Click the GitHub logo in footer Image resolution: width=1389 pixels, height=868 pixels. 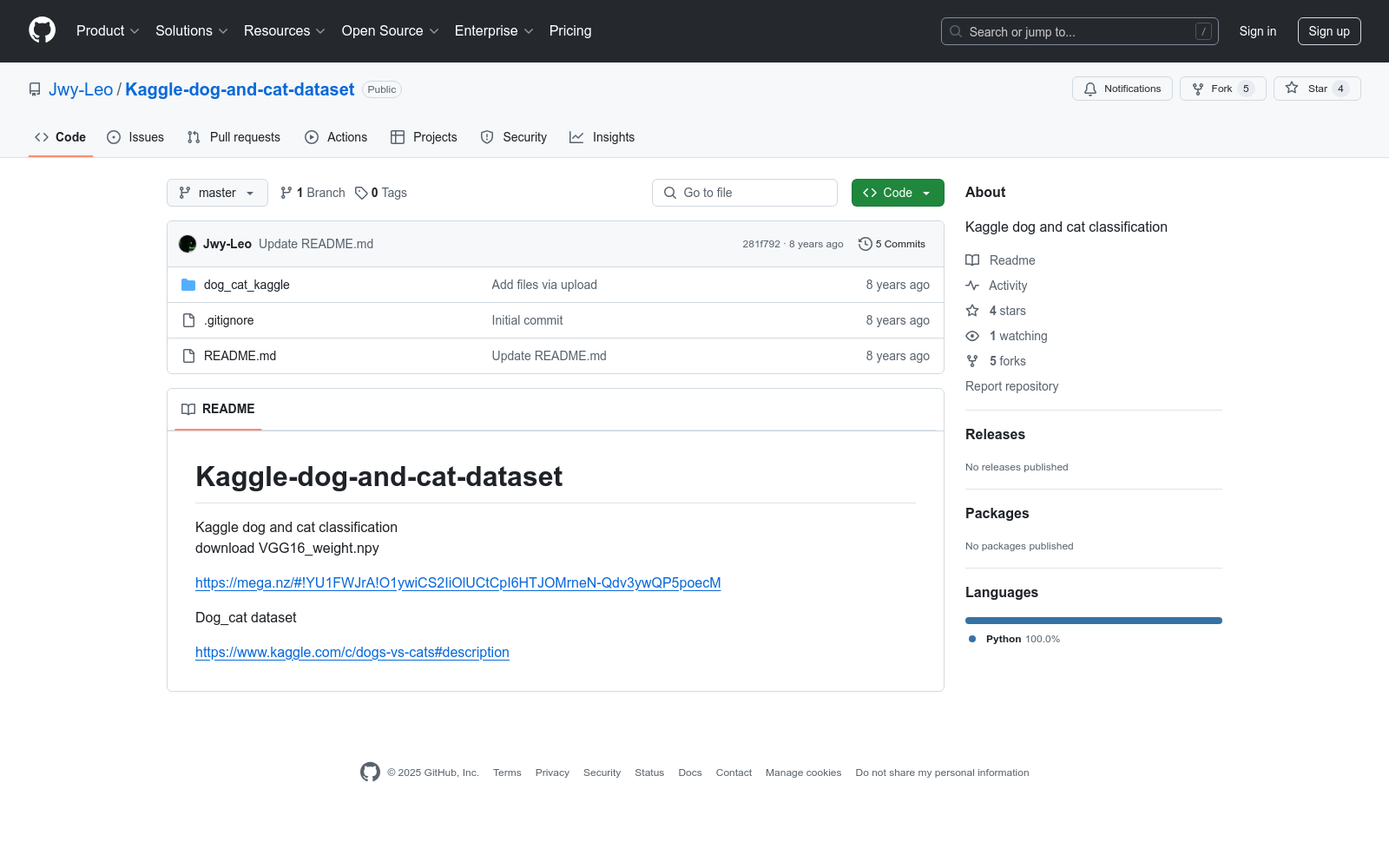(x=370, y=772)
